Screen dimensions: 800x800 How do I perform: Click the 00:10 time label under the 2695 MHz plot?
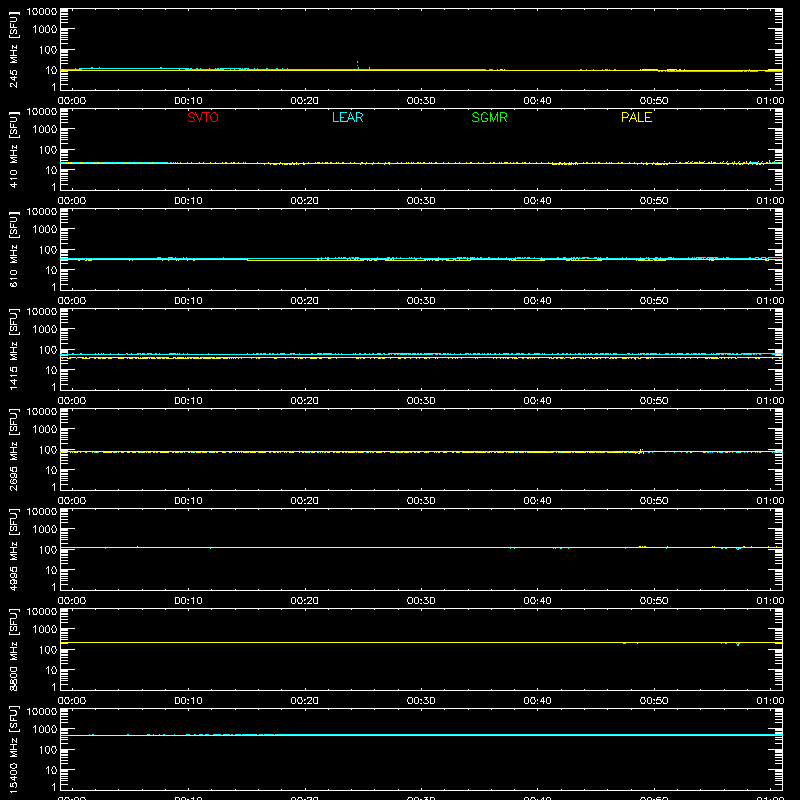coord(188,501)
